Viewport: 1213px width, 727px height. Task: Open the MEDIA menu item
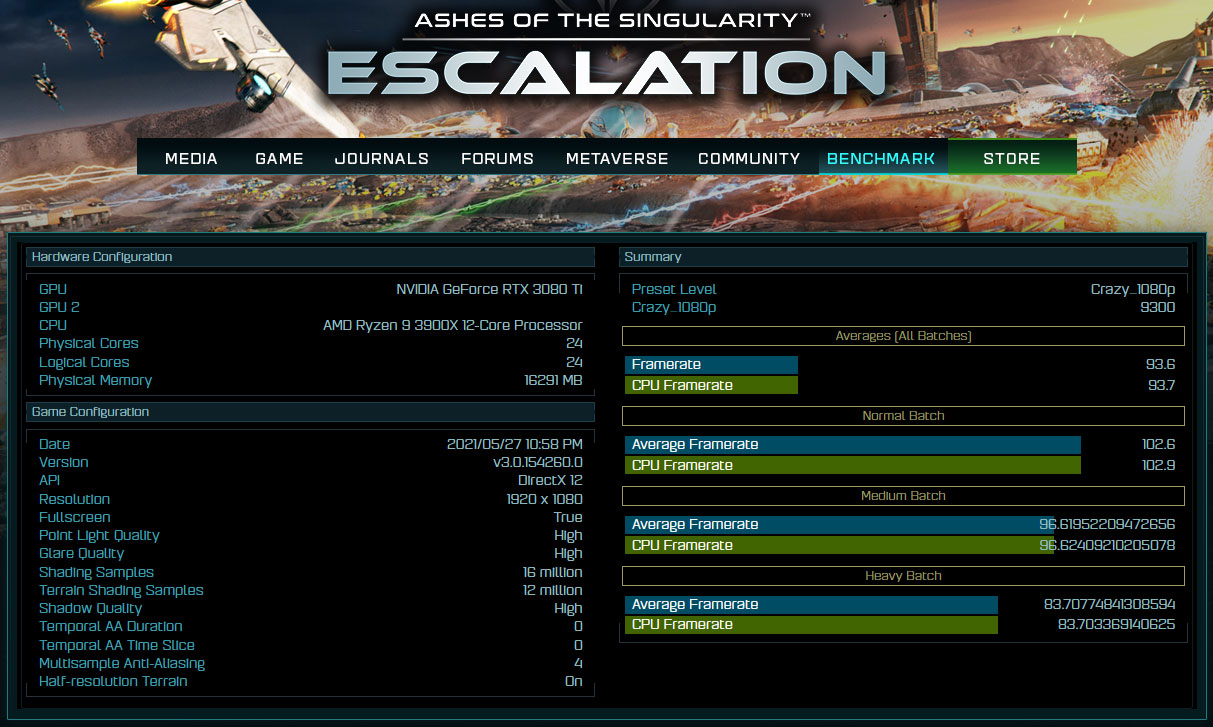pyautogui.click(x=191, y=158)
